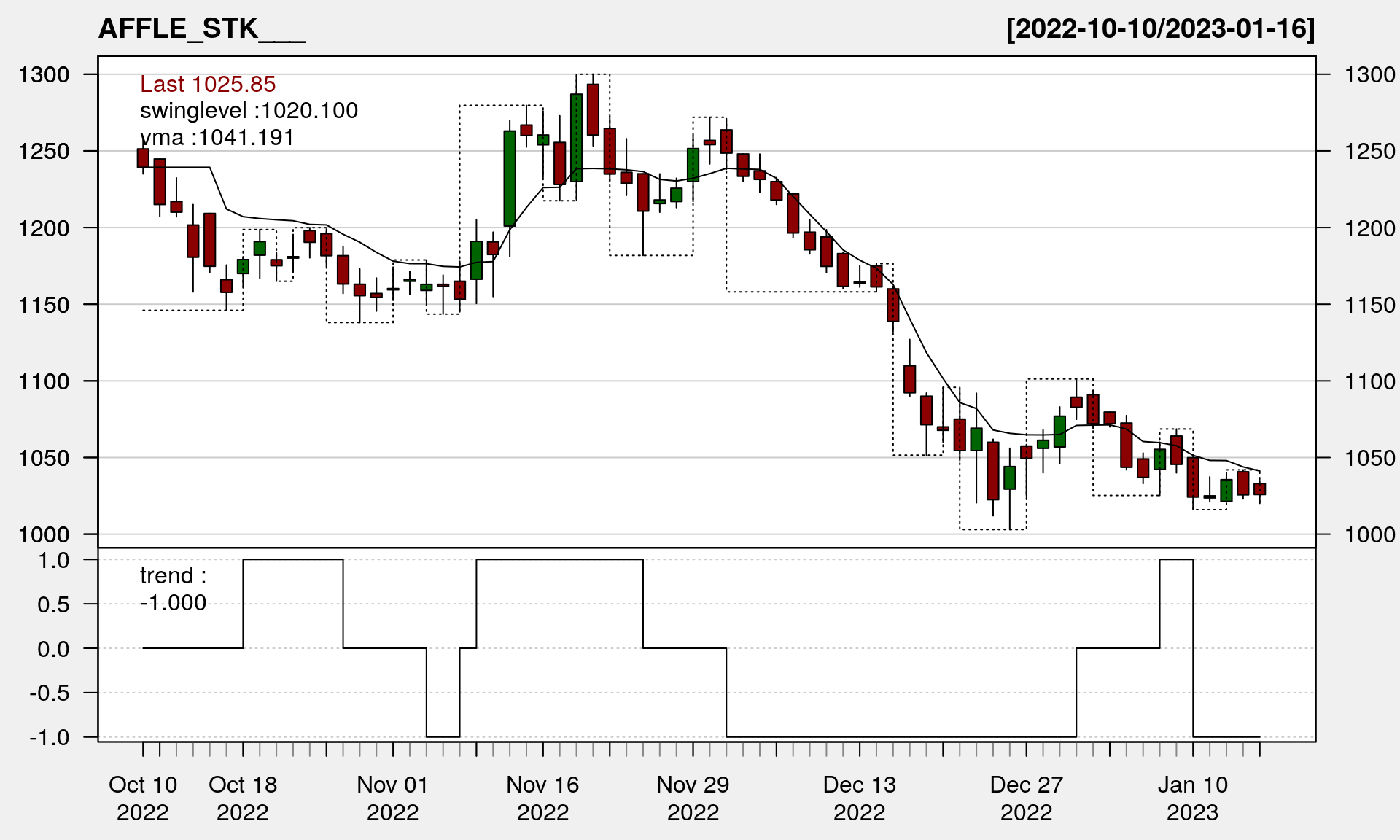Click the right-axis 1000 price label

(1369, 534)
